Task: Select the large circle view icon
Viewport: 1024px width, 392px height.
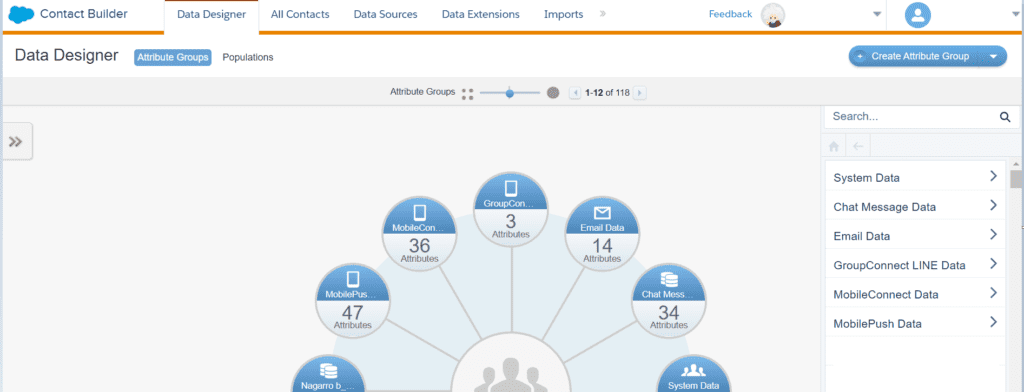Action: (x=553, y=93)
